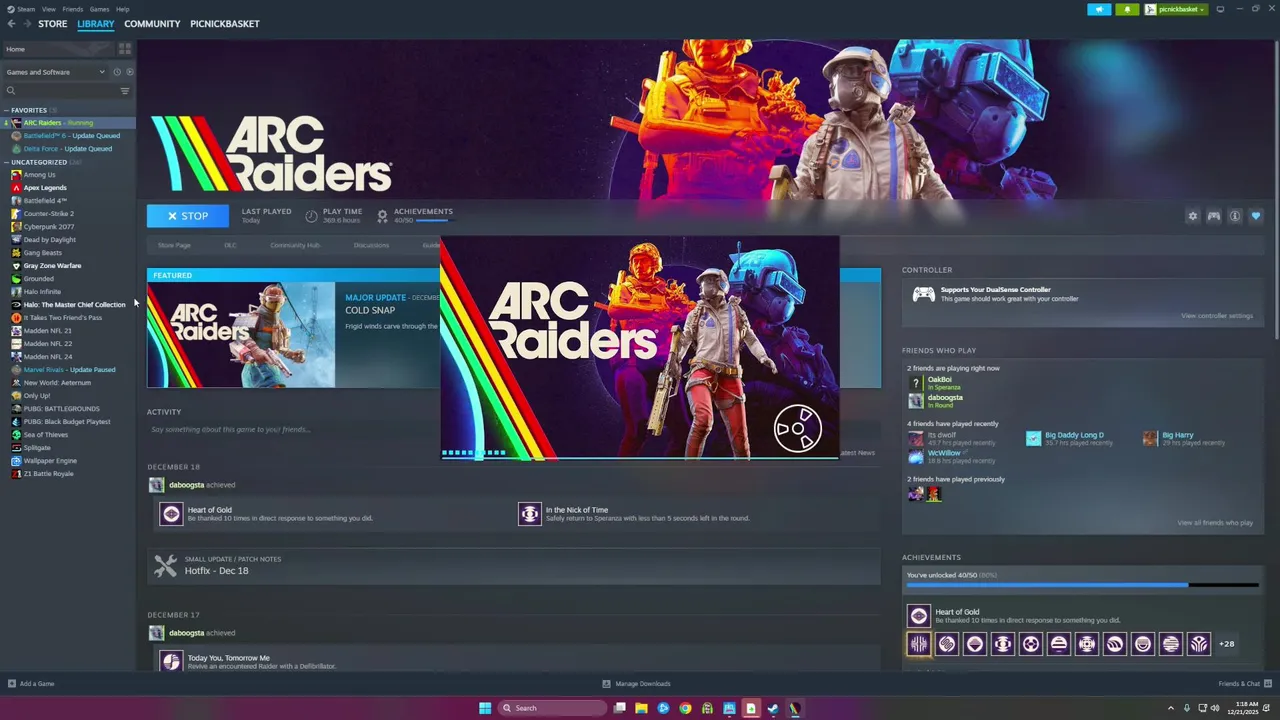Open controller layout icon
The height and width of the screenshot is (720, 1280).
[x=1214, y=216]
